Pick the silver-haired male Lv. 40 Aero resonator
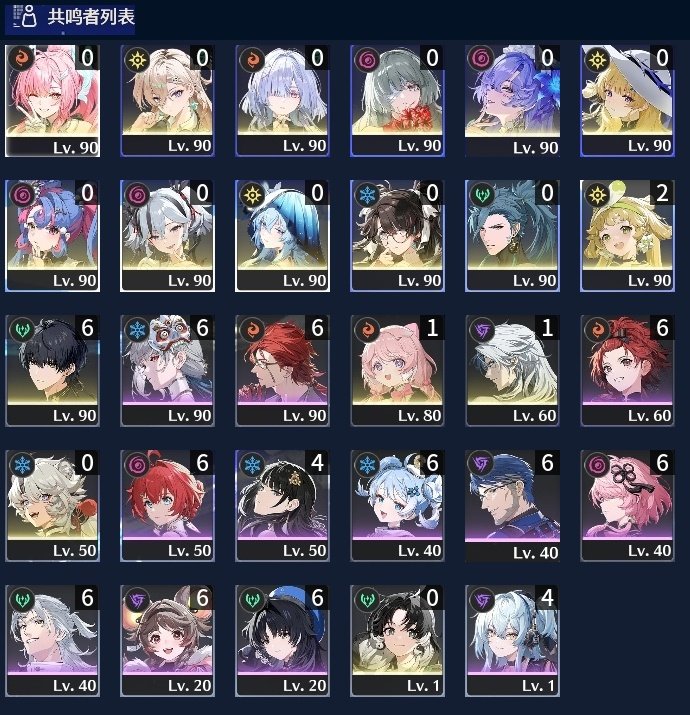Image resolution: width=690 pixels, height=715 pixels. tap(52, 641)
